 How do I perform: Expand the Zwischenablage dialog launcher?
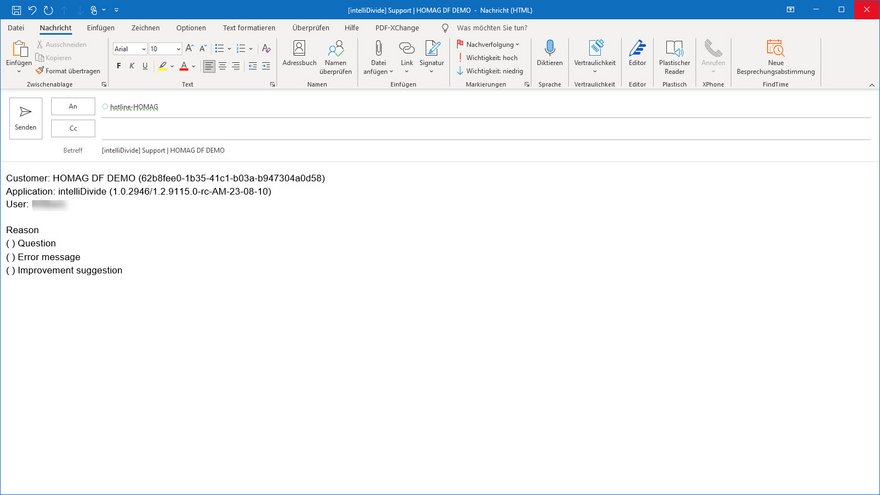point(104,84)
